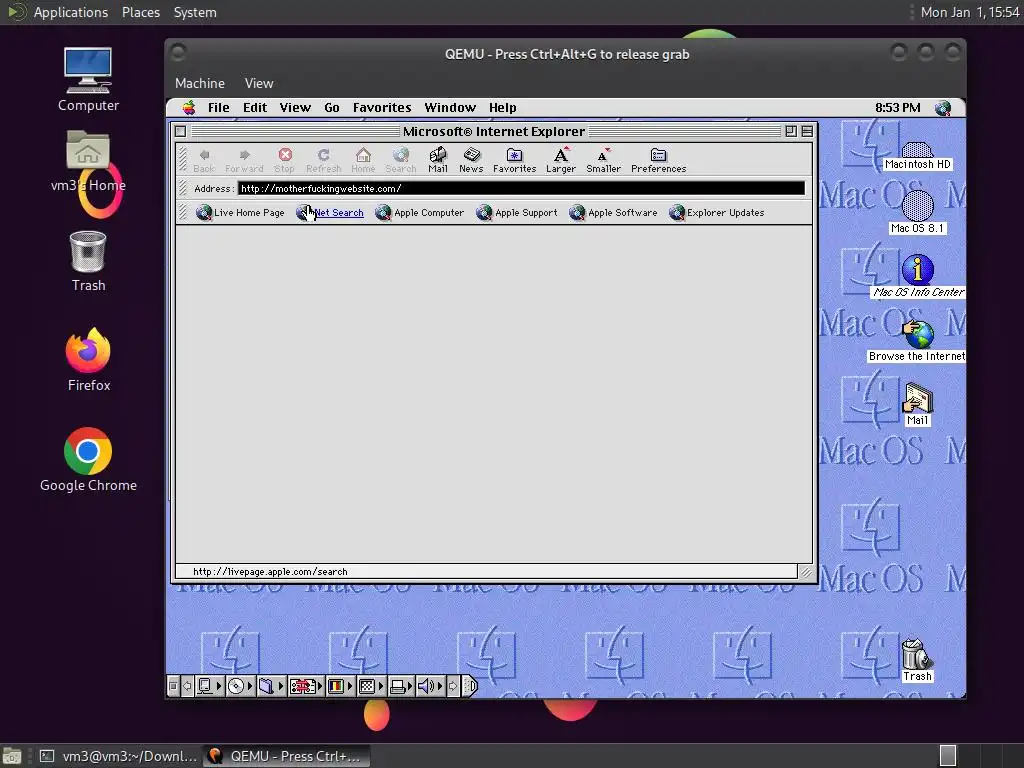Open the Apple Support favorite link
The image size is (1024, 768).
tap(517, 213)
